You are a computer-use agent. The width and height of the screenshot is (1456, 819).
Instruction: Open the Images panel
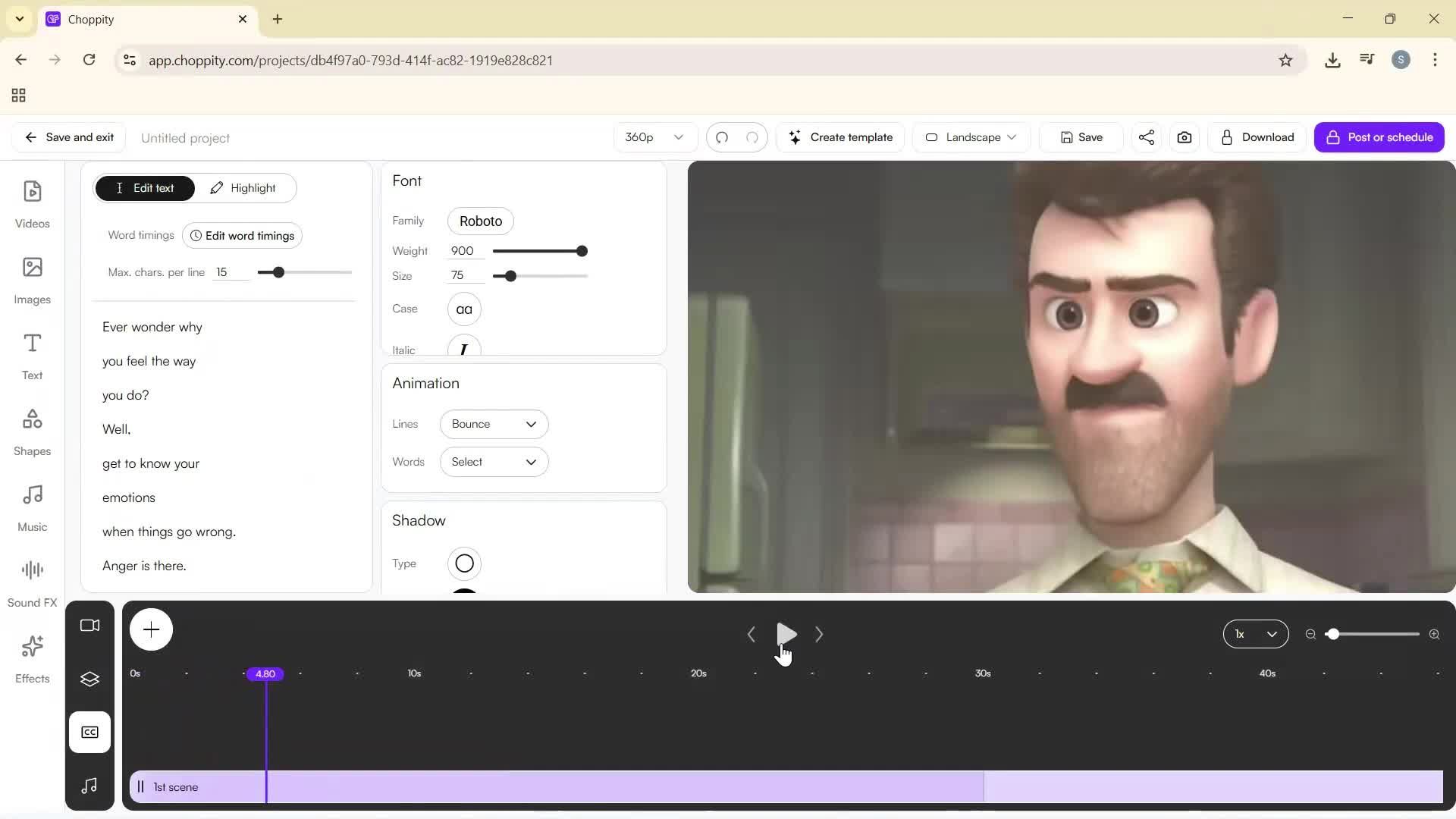[x=32, y=281]
